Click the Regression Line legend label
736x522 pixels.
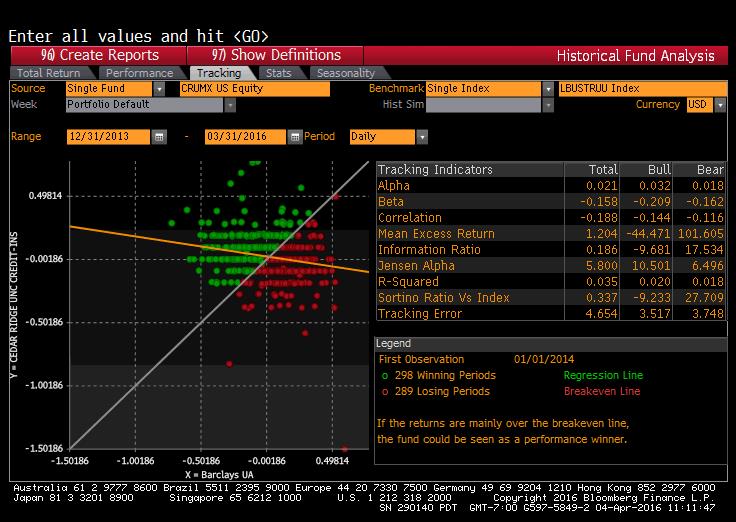pyautogui.click(x=603, y=376)
